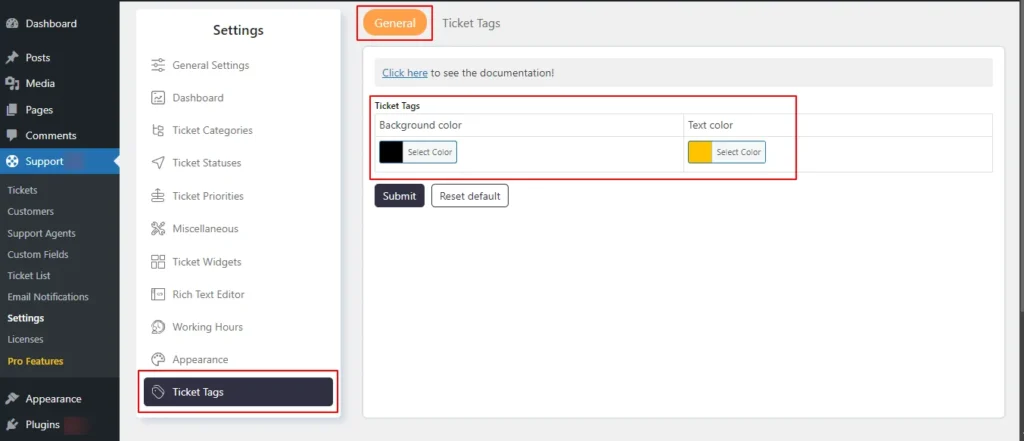
Task: Click the Media menu label
Action: (x=40, y=84)
